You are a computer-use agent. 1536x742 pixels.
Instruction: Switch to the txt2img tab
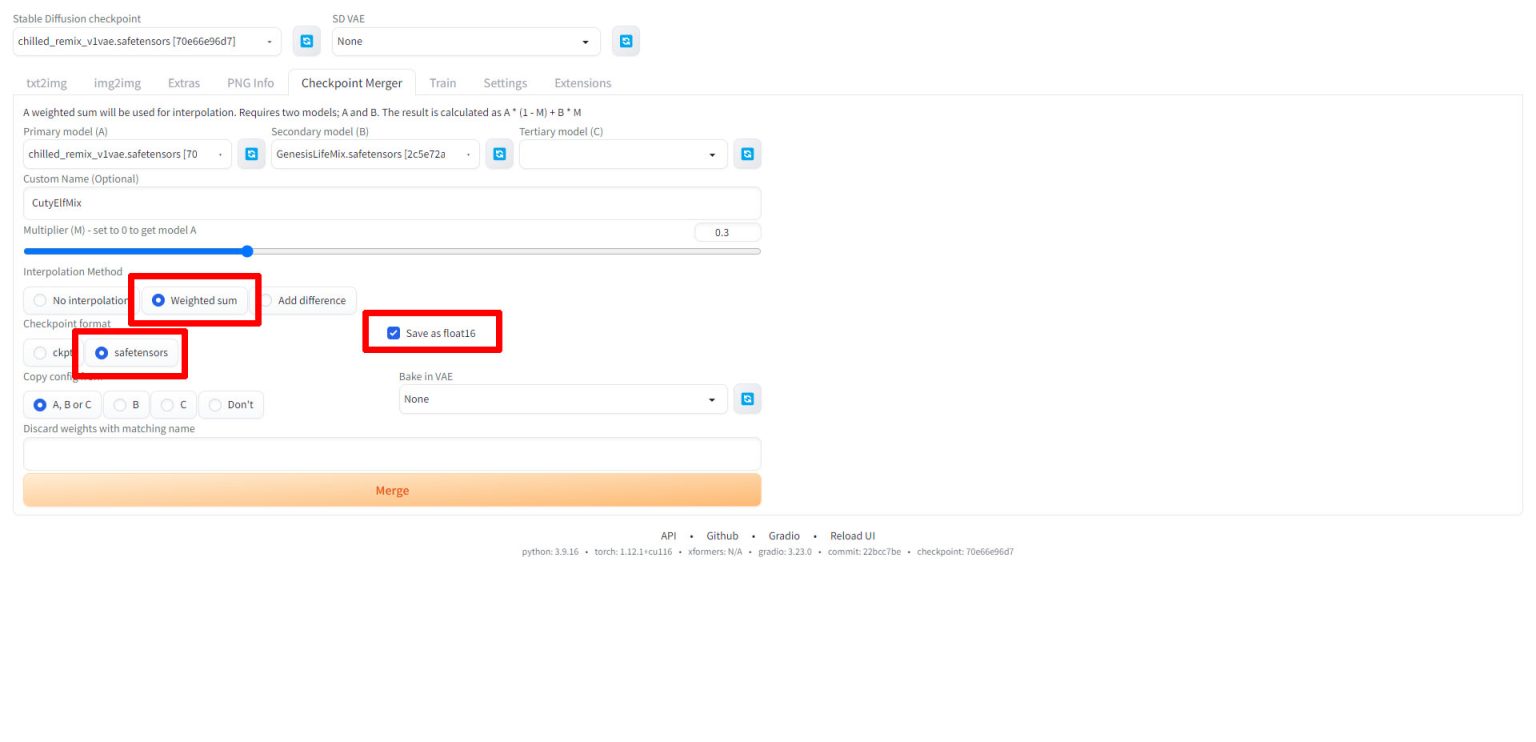click(46, 83)
